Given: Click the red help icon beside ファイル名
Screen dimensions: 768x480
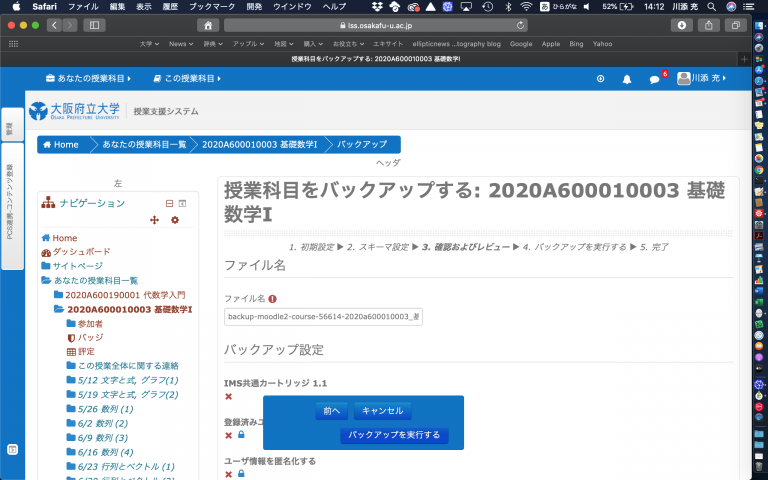Looking at the screenshot, I should [x=272, y=299].
